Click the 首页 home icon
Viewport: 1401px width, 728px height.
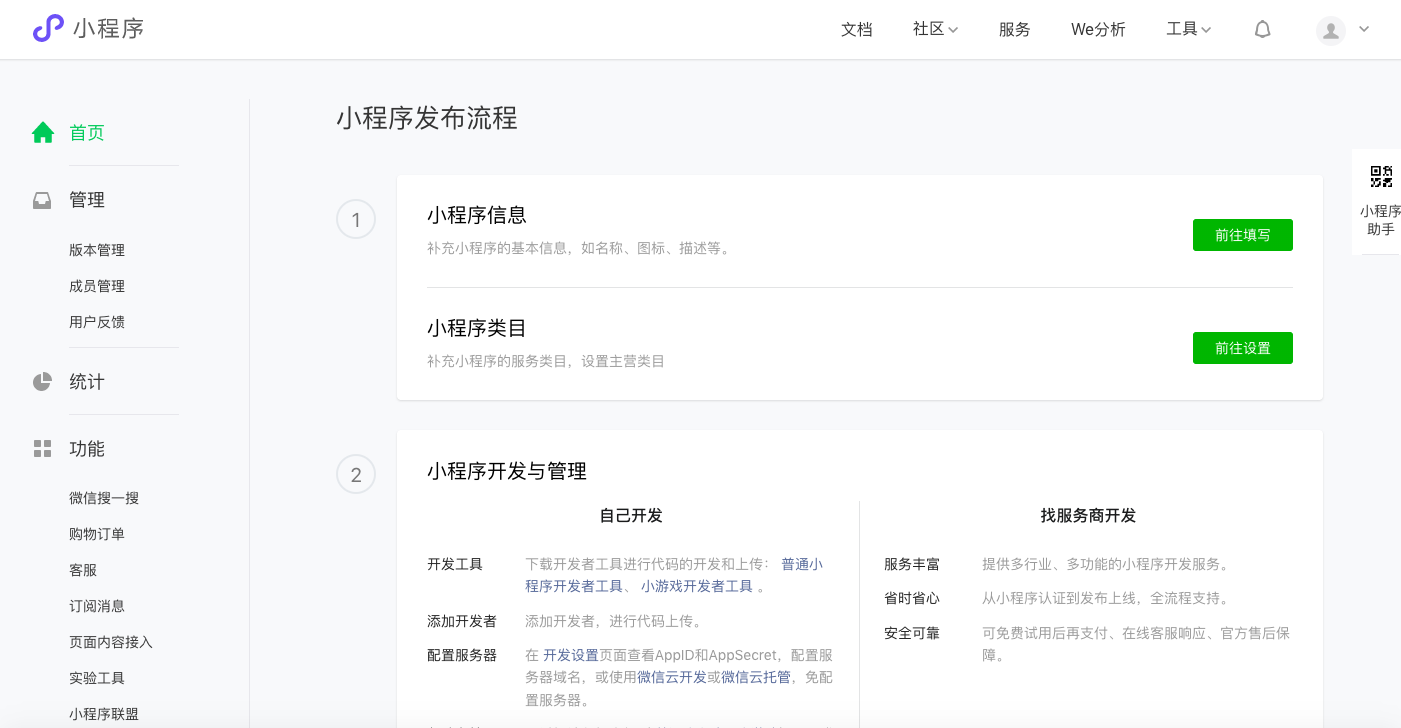pyautogui.click(x=43, y=133)
